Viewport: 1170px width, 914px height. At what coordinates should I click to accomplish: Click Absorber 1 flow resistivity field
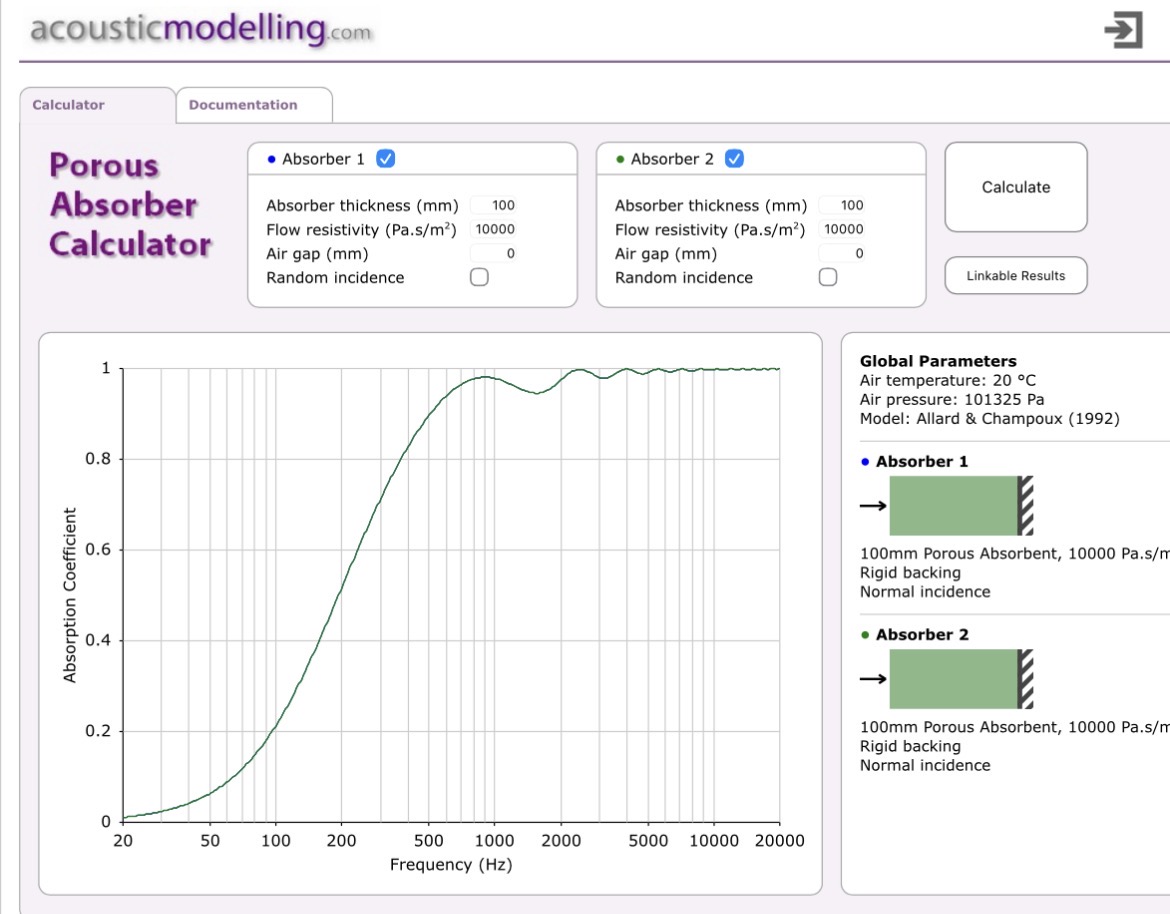[x=494, y=229]
